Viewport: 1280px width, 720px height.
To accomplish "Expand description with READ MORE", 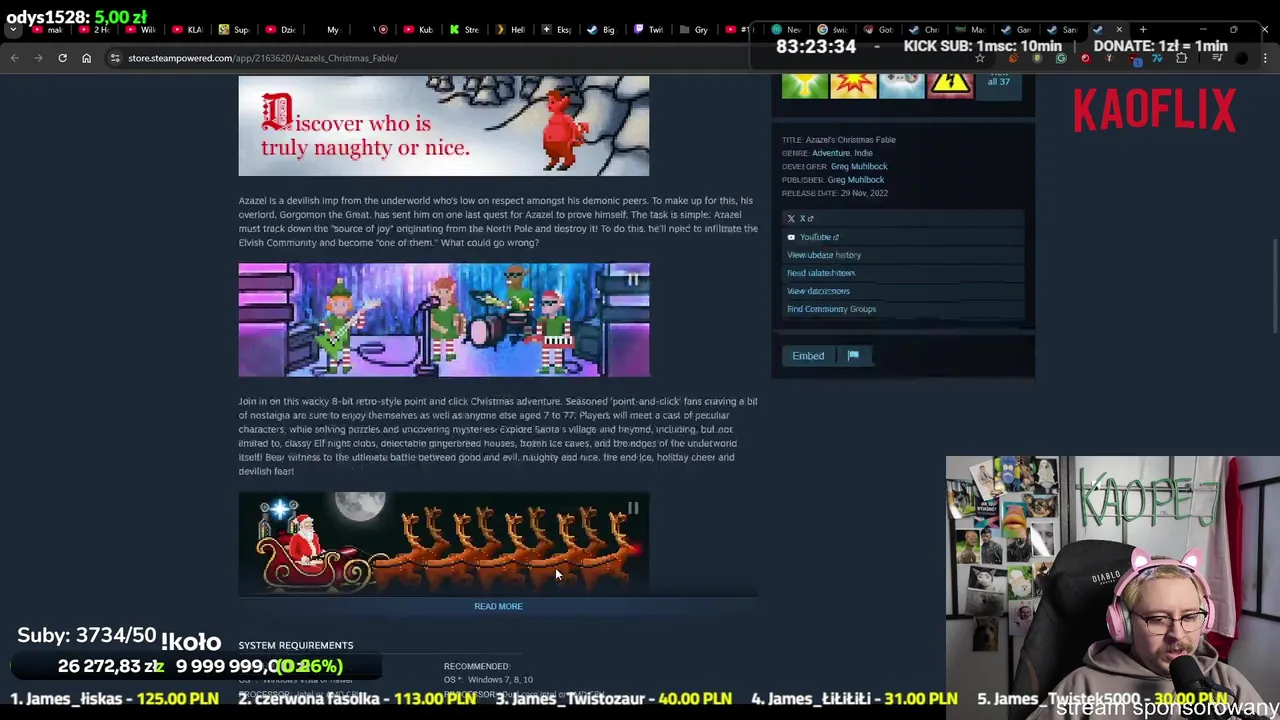I will [498, 606].
